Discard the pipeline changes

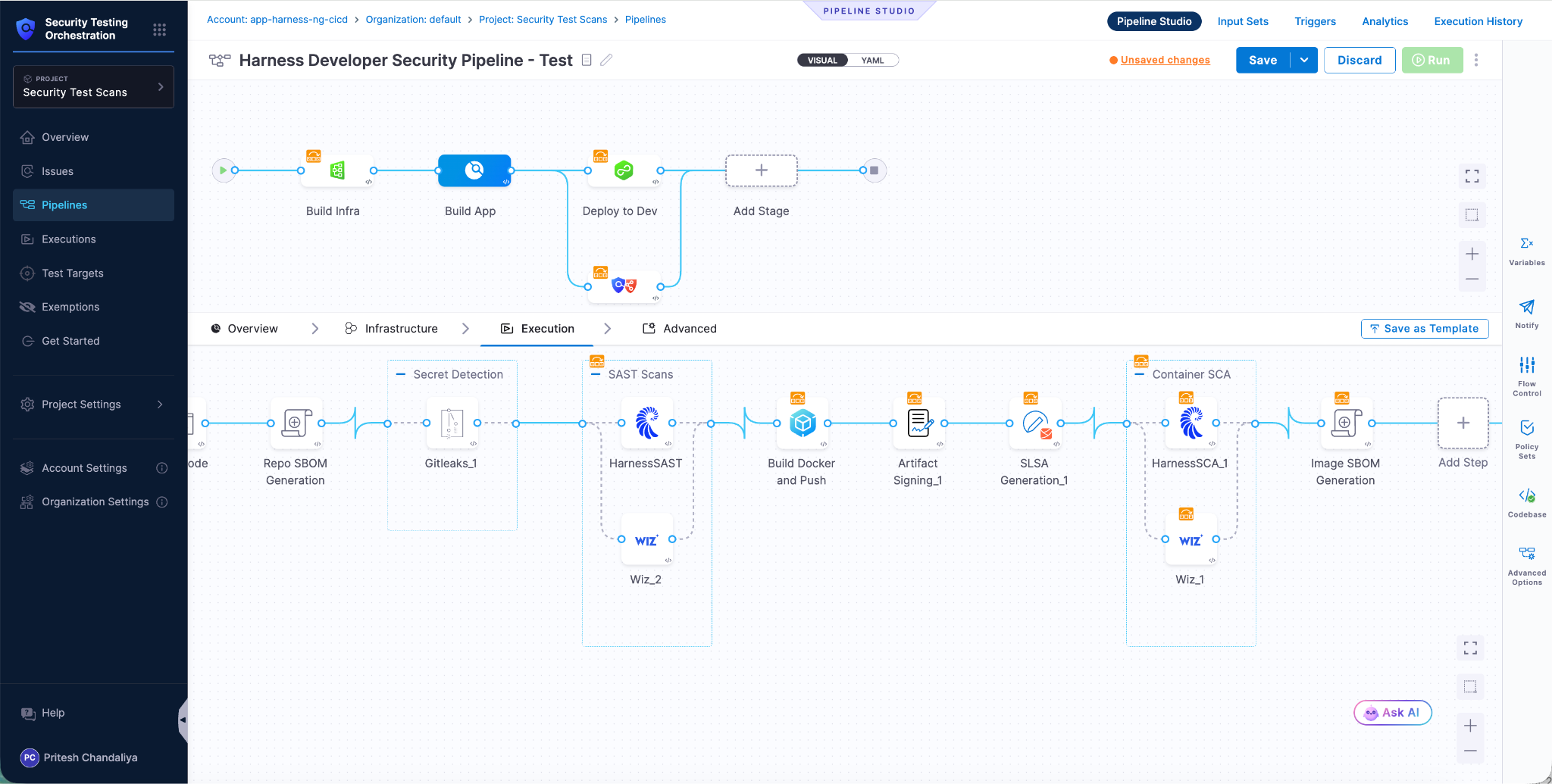[x=1360, y=60]
